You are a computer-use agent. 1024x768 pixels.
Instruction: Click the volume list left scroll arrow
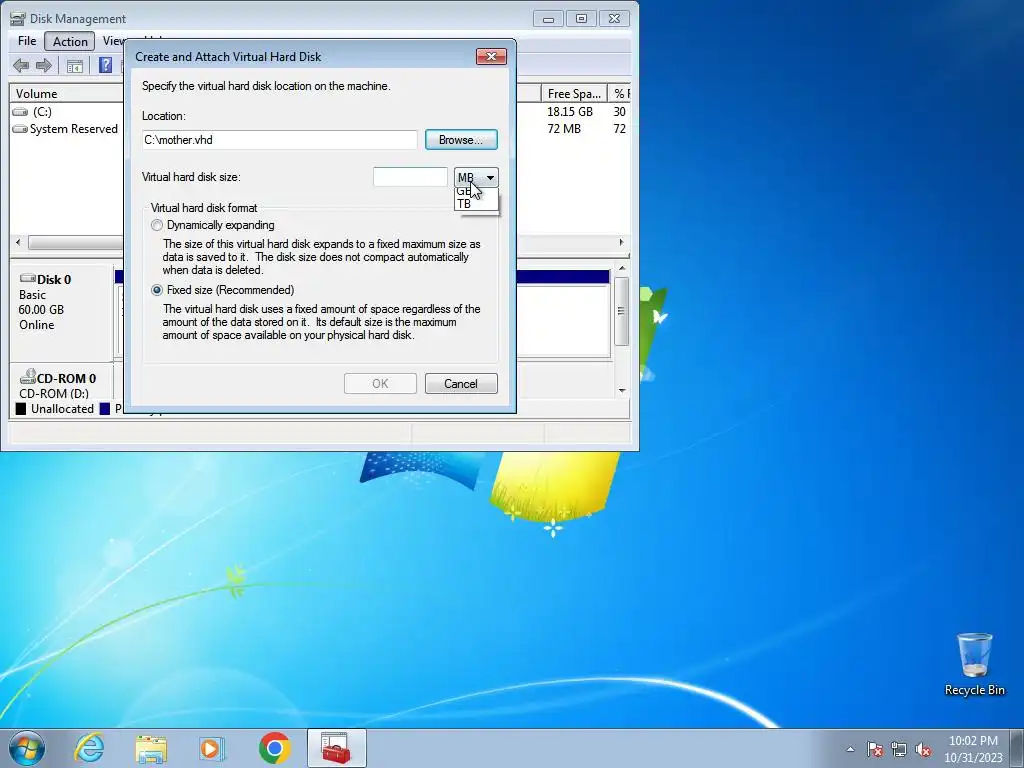click(x=18, y=242)
